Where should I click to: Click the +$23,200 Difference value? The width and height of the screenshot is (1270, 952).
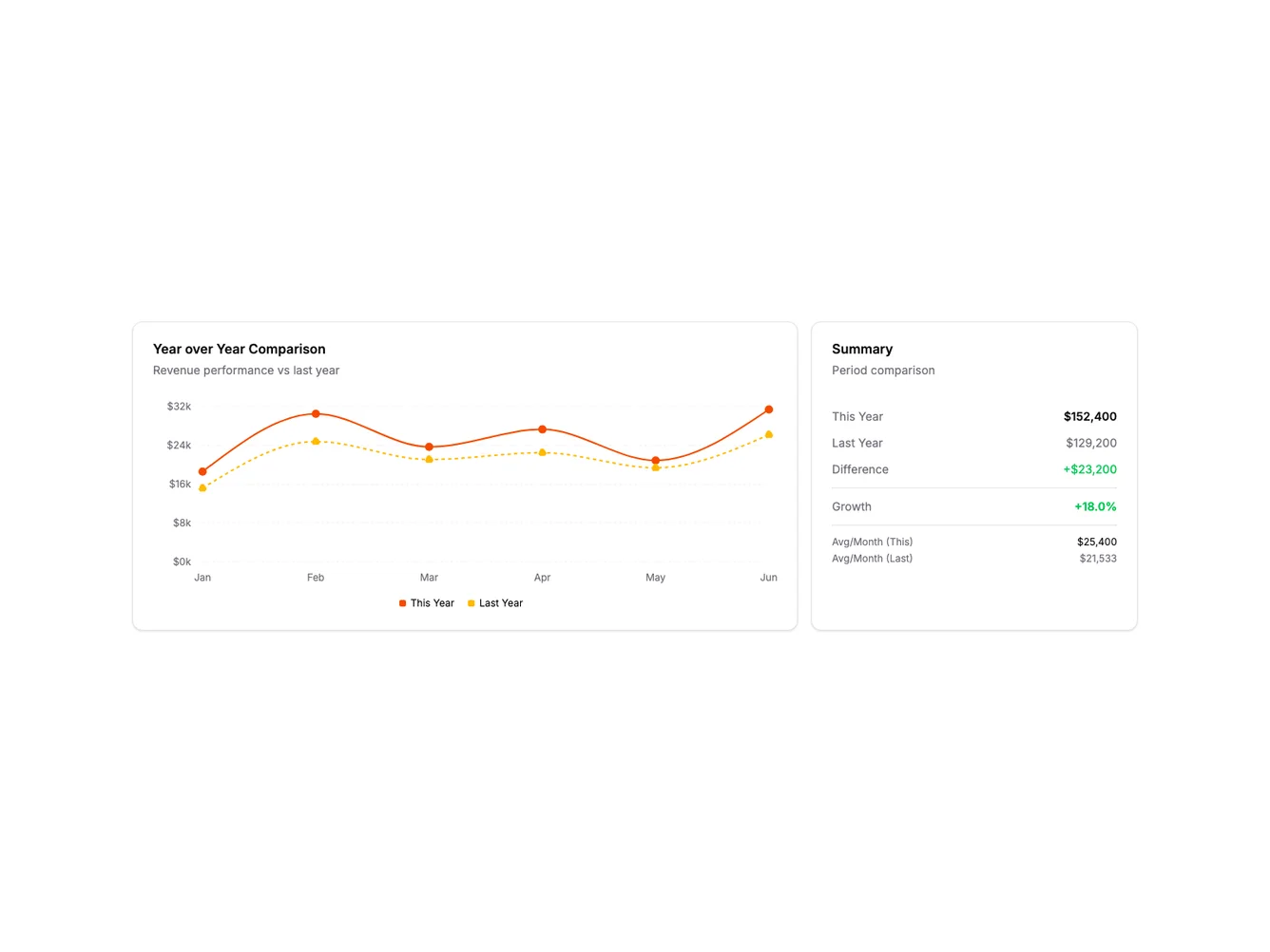(1089, 469)
